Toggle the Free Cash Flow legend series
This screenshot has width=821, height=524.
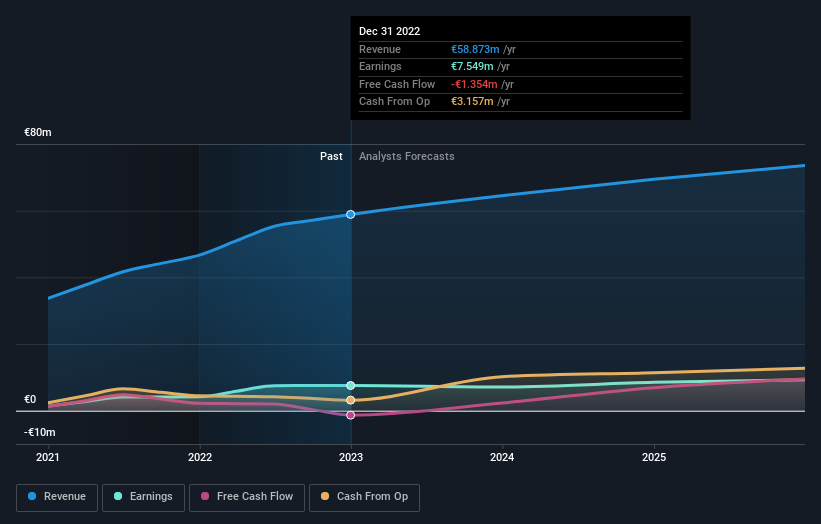point(247,497)
